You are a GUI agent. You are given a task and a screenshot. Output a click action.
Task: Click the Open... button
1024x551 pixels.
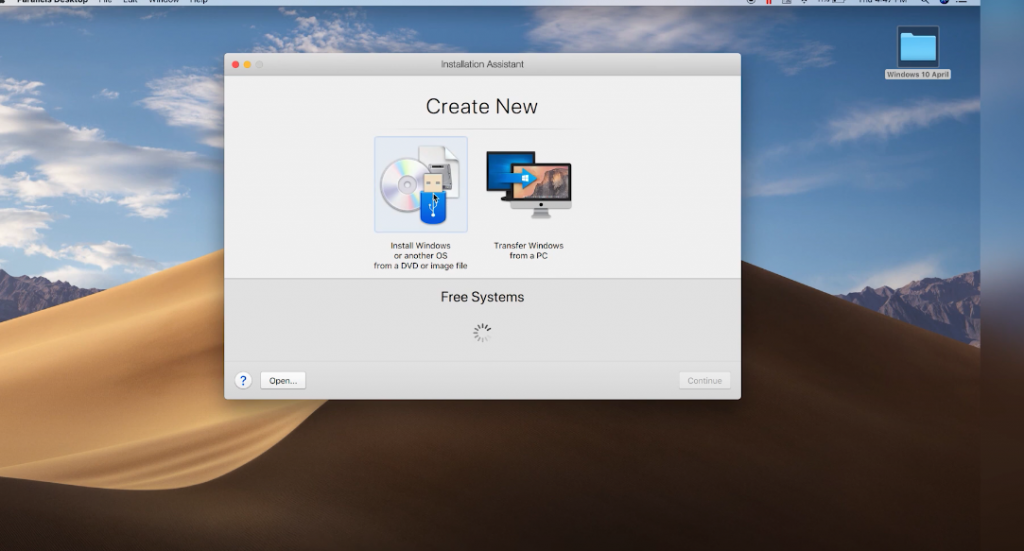click(283, 381)
